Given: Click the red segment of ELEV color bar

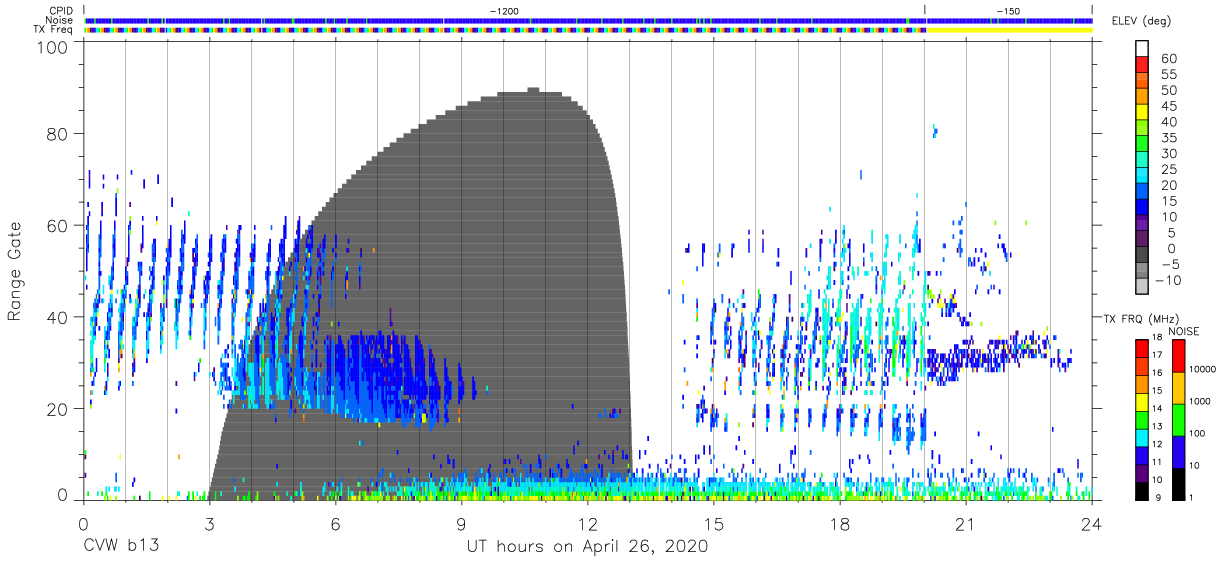Looking at the screenshot, I should (1142, 66).
